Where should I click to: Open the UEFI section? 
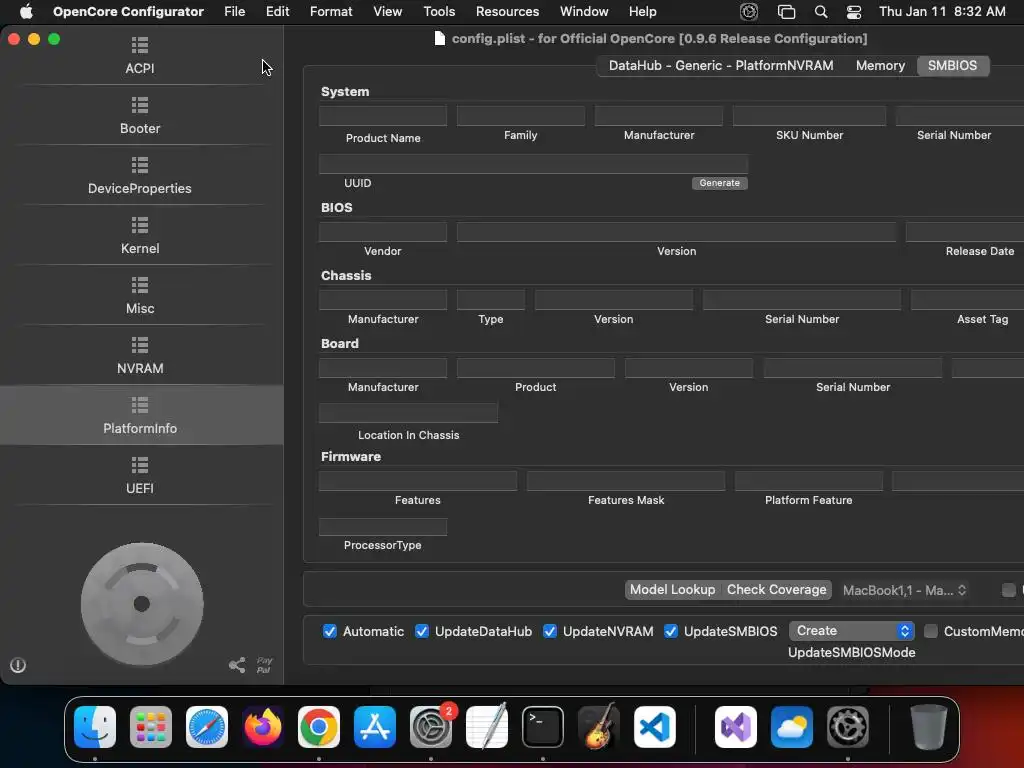click(140, 475)
